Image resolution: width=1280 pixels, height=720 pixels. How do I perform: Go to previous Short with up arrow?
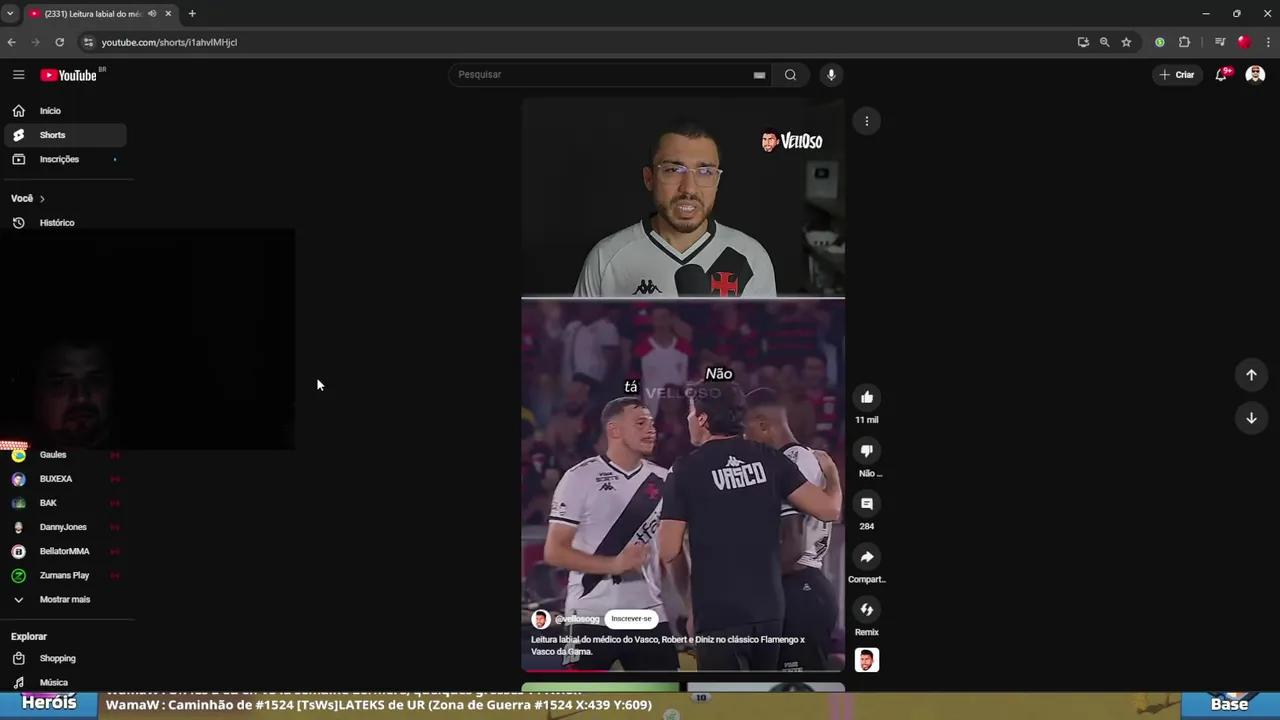click(x=1251, y=375)
